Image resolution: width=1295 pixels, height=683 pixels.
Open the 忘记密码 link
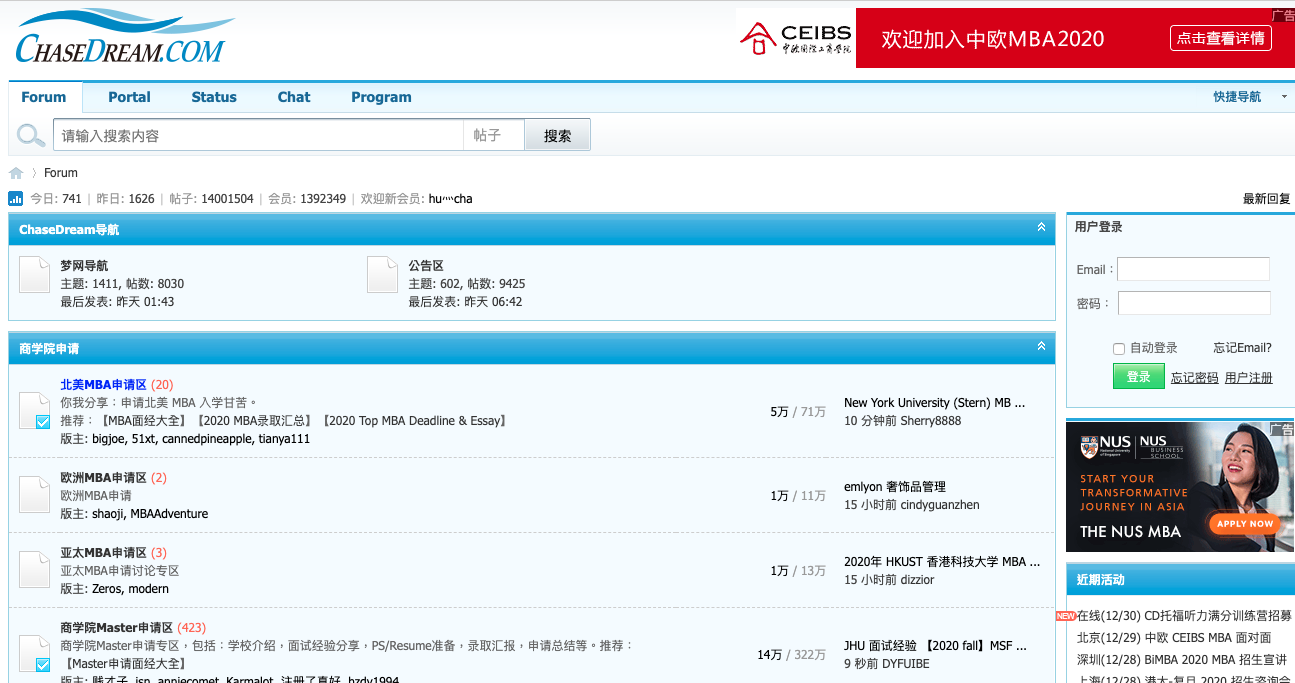pyautogui.click(x=1195, y=378)
